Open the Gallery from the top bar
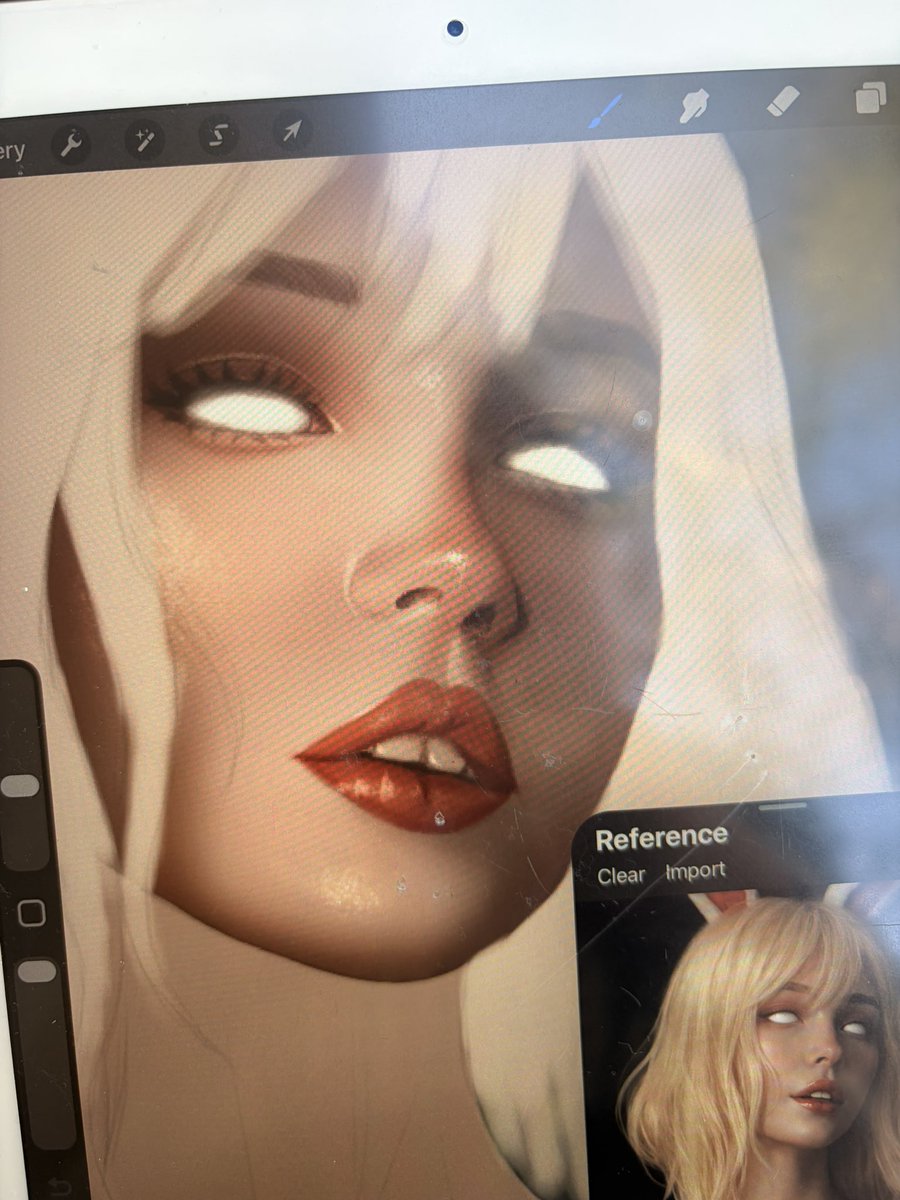This screenshot has height=1200, width=900. [x=12, y=152]
